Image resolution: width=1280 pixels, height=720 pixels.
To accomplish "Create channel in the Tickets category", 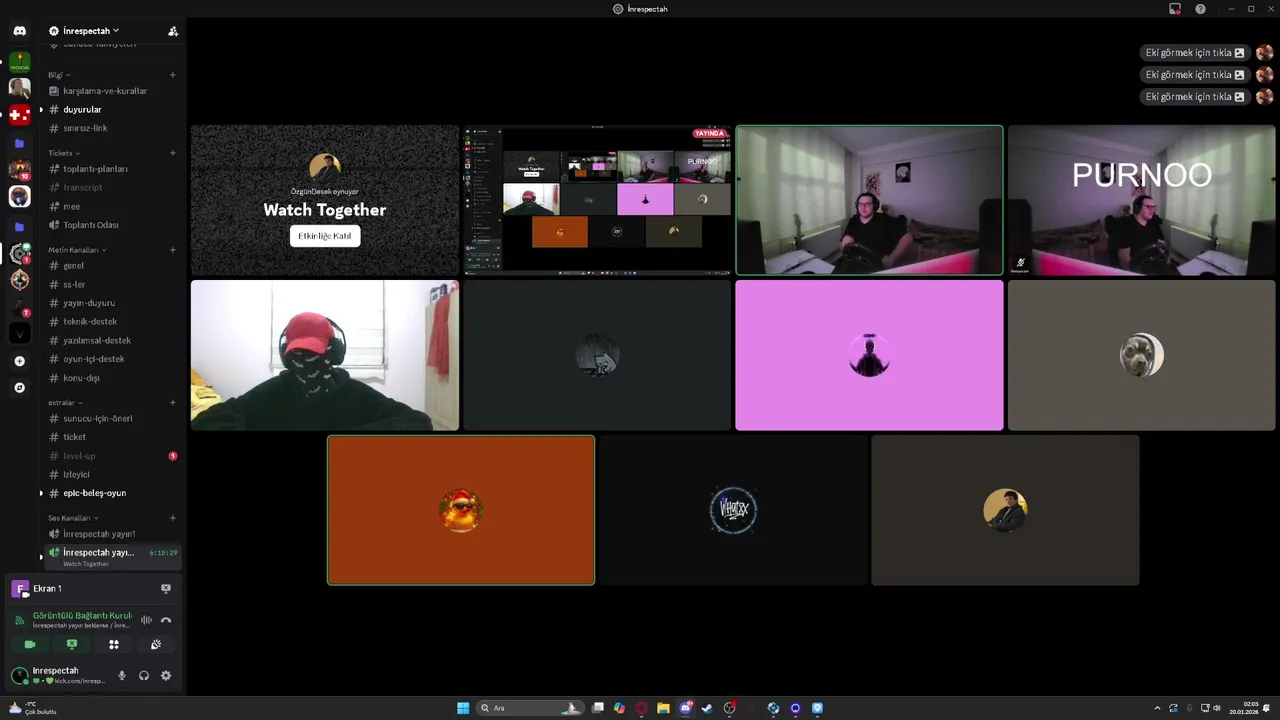I will [173, 153].
